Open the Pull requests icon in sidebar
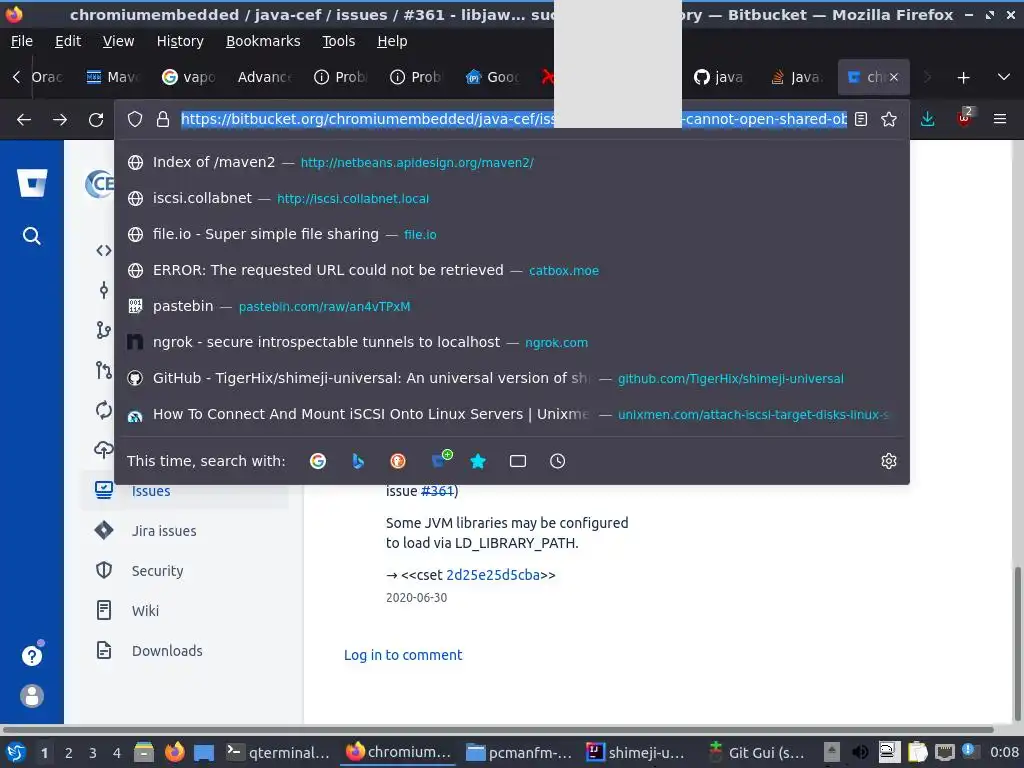This screenshot has width=1024, height=768. 103,370
